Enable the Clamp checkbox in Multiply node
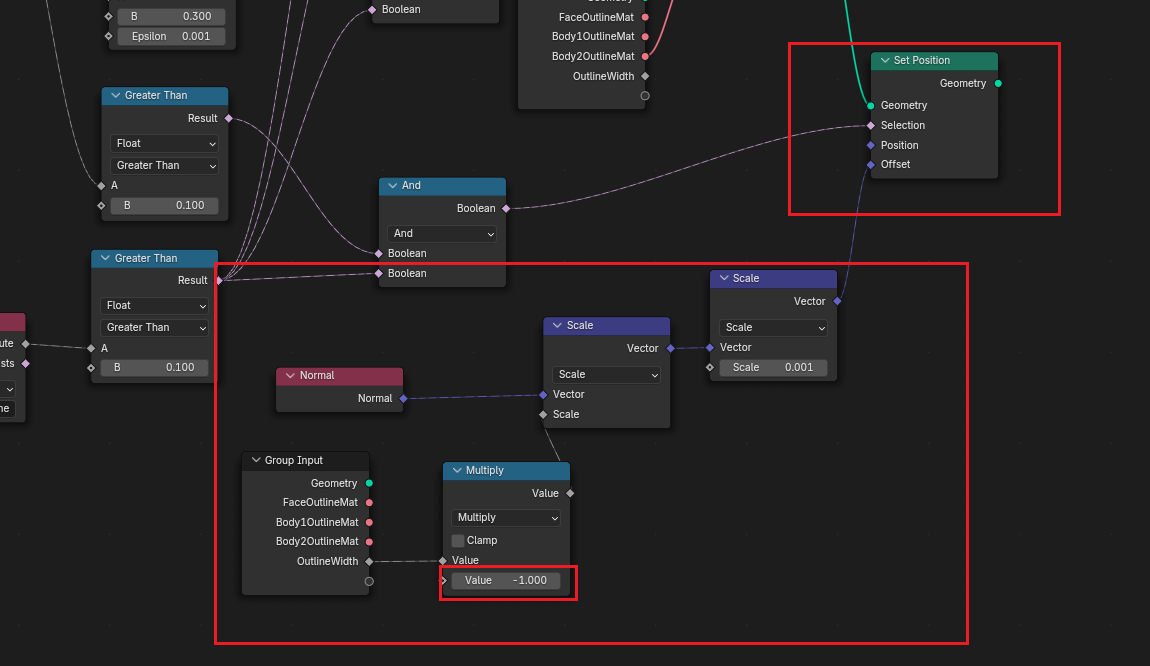Screen dimensions: 1150x666 pyautogui.click(x=458, y=540)
